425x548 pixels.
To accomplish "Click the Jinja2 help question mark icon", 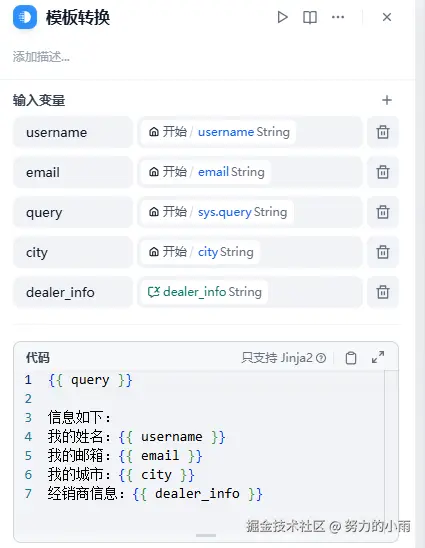I will pos(320,358).
